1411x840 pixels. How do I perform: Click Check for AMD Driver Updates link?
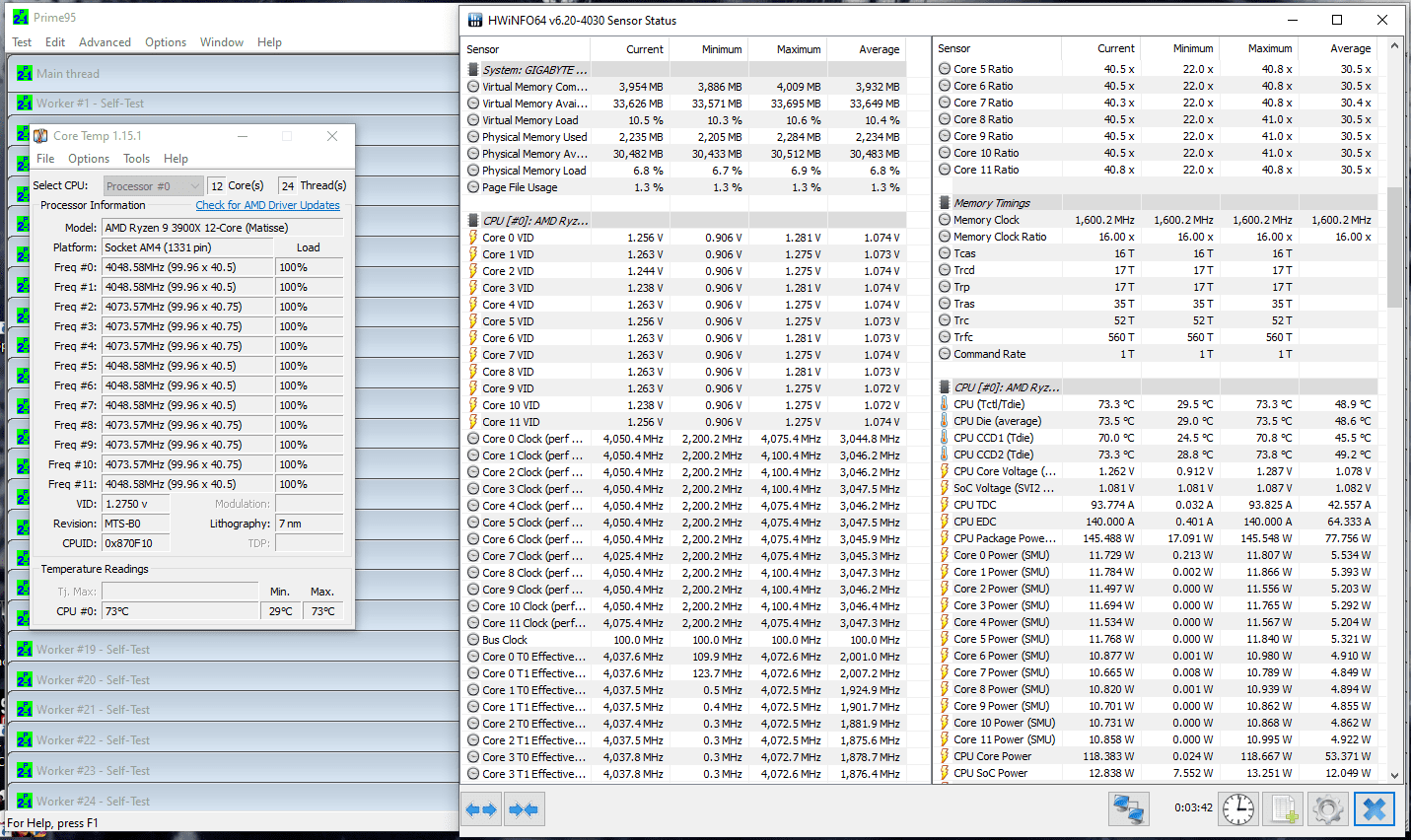[267, 205]
